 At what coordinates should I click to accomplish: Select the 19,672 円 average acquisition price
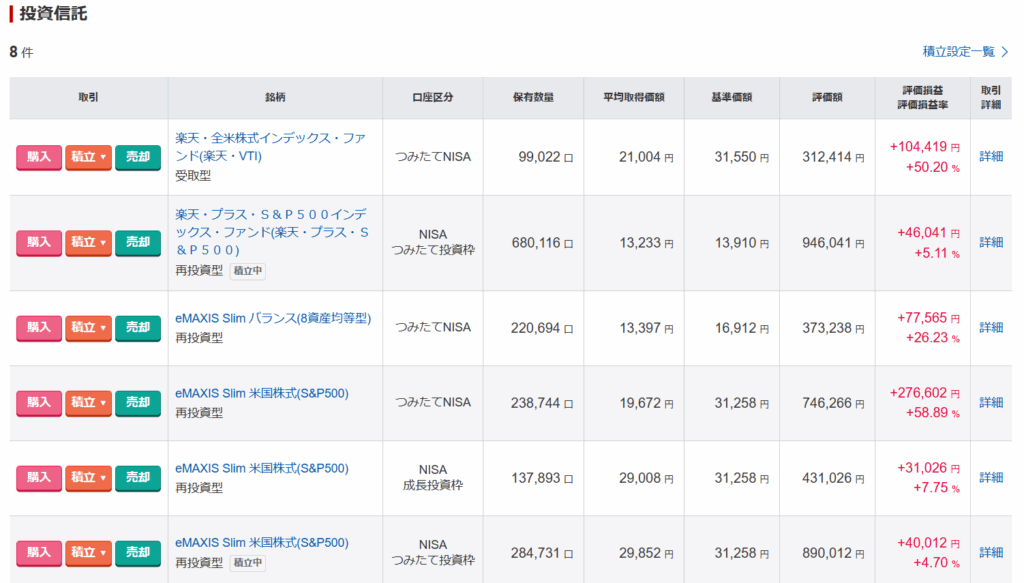pos(647,403)
